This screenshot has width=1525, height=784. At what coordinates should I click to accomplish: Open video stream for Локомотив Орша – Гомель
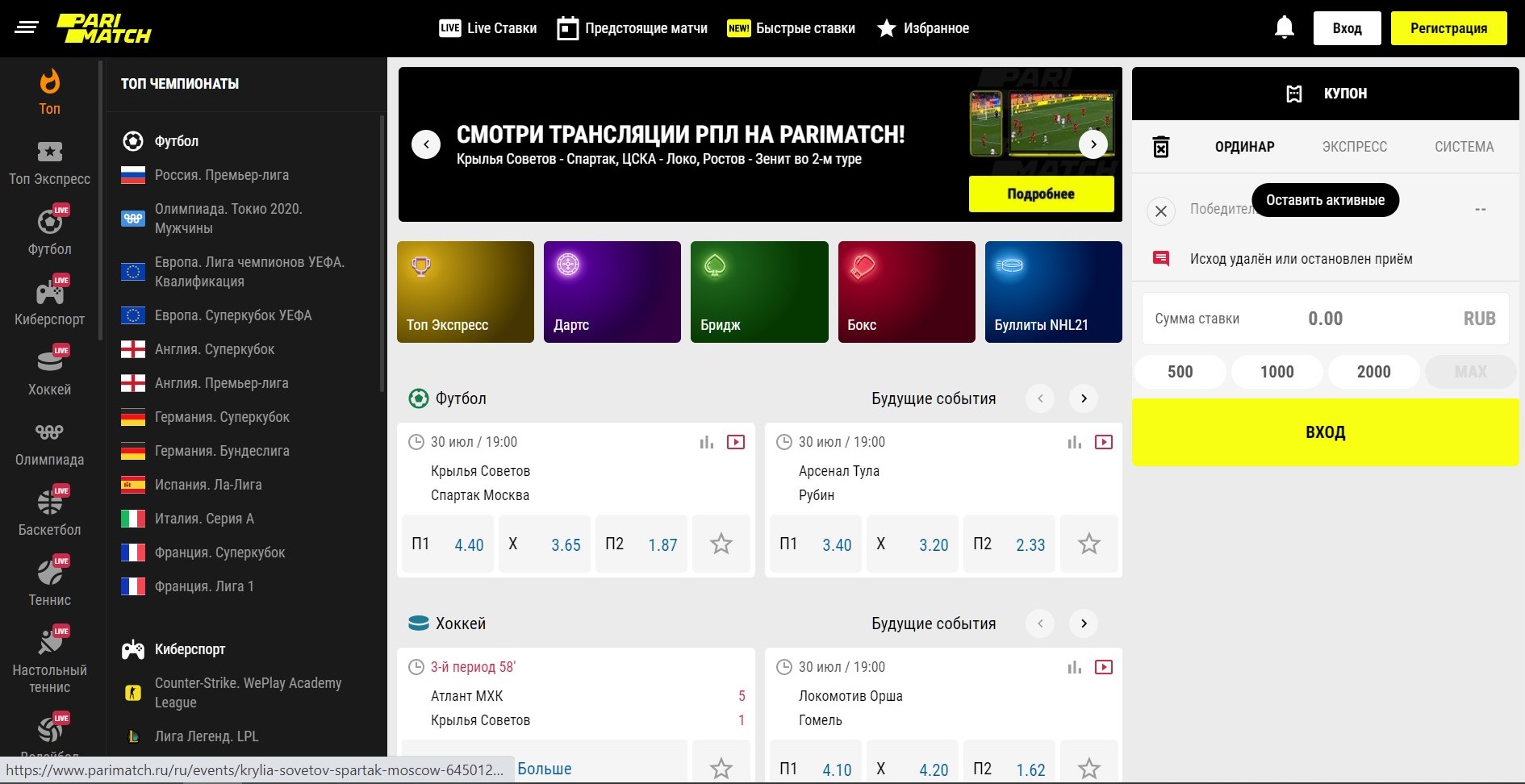tap(1104, 667)
